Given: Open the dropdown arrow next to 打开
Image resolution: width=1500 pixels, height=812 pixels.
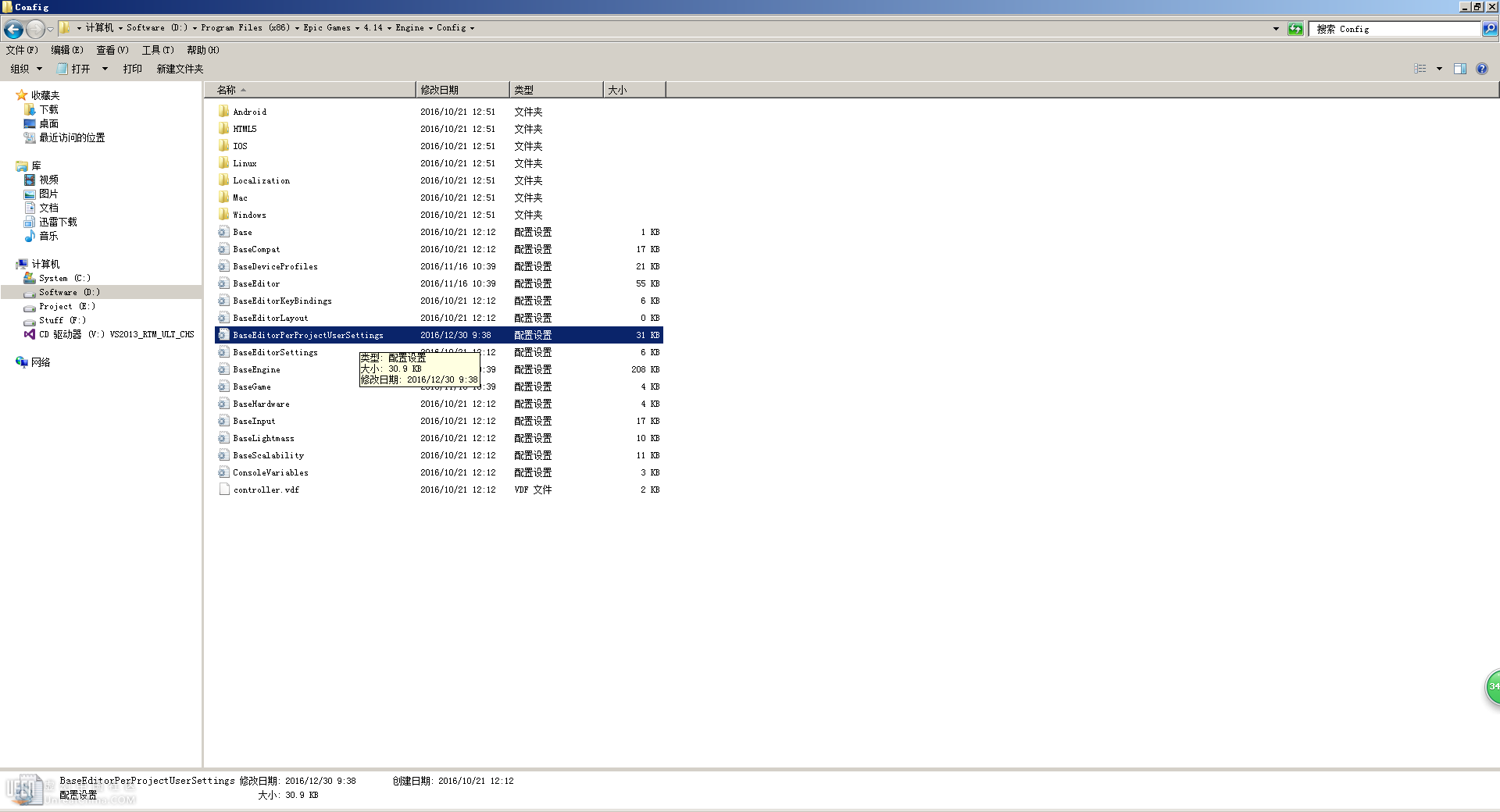Looking at the screenshot, I should (x=105, y=69).
